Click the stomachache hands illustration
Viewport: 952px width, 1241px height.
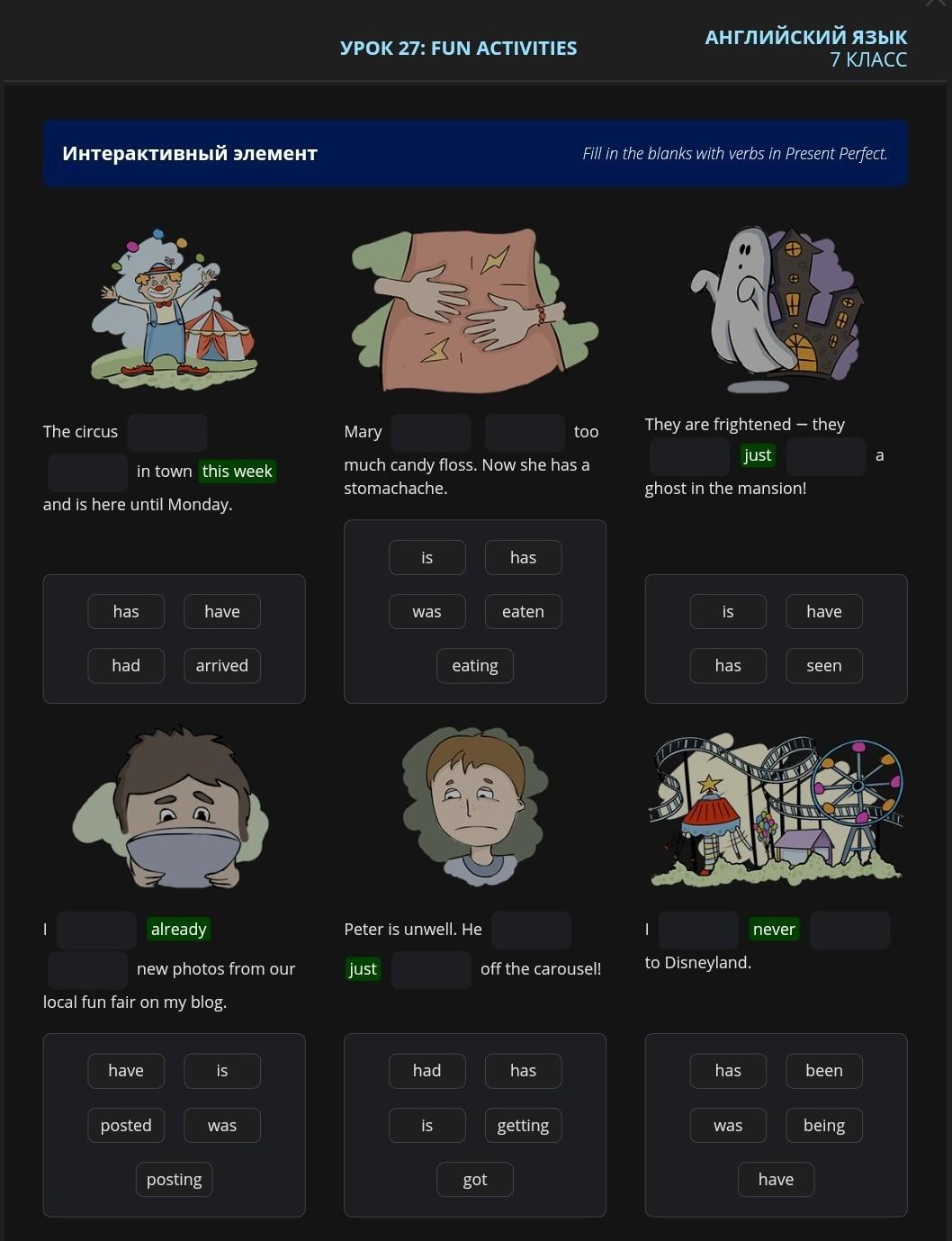tap(474, 309)
